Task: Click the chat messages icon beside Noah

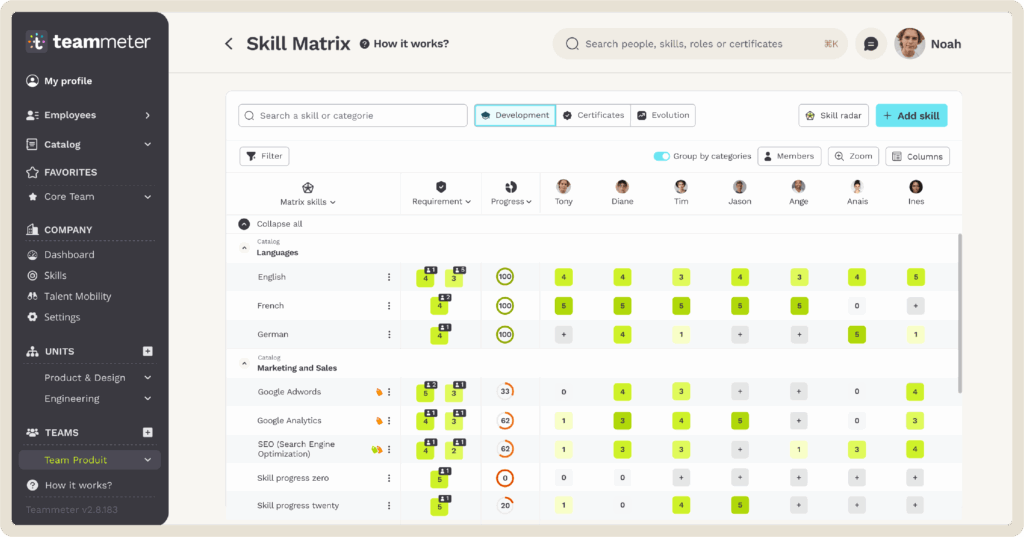Action: [x=871, y=44]
